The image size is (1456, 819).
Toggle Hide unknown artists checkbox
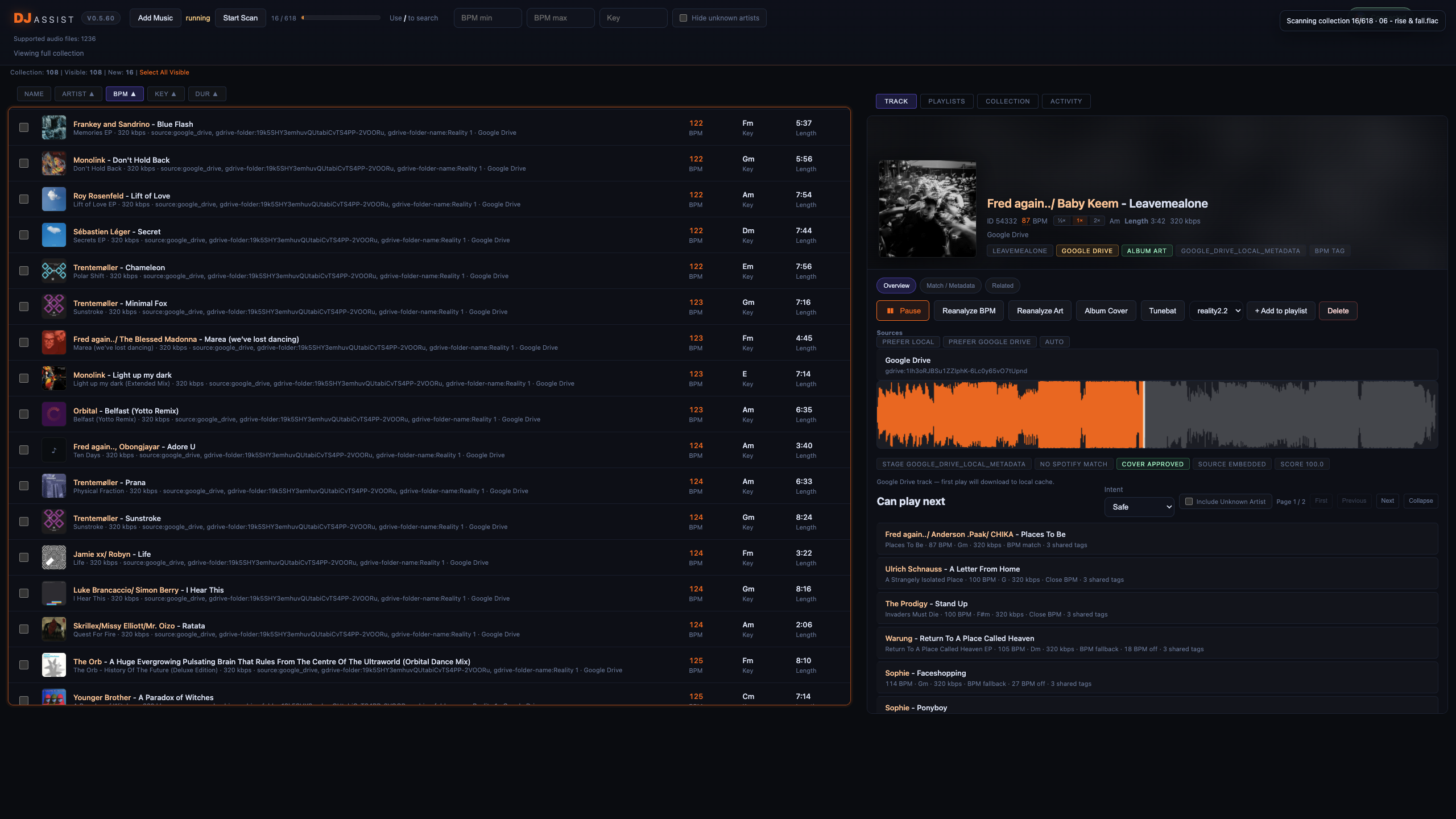pos(684,18)
